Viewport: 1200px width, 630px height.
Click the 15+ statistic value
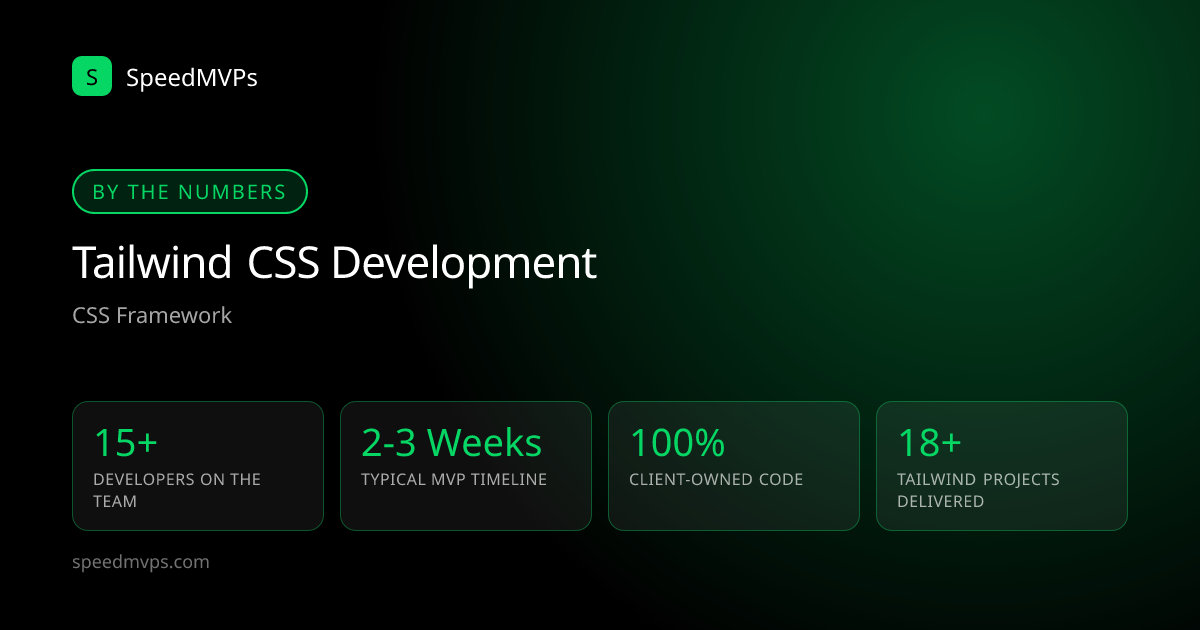[x=125, y=442]
